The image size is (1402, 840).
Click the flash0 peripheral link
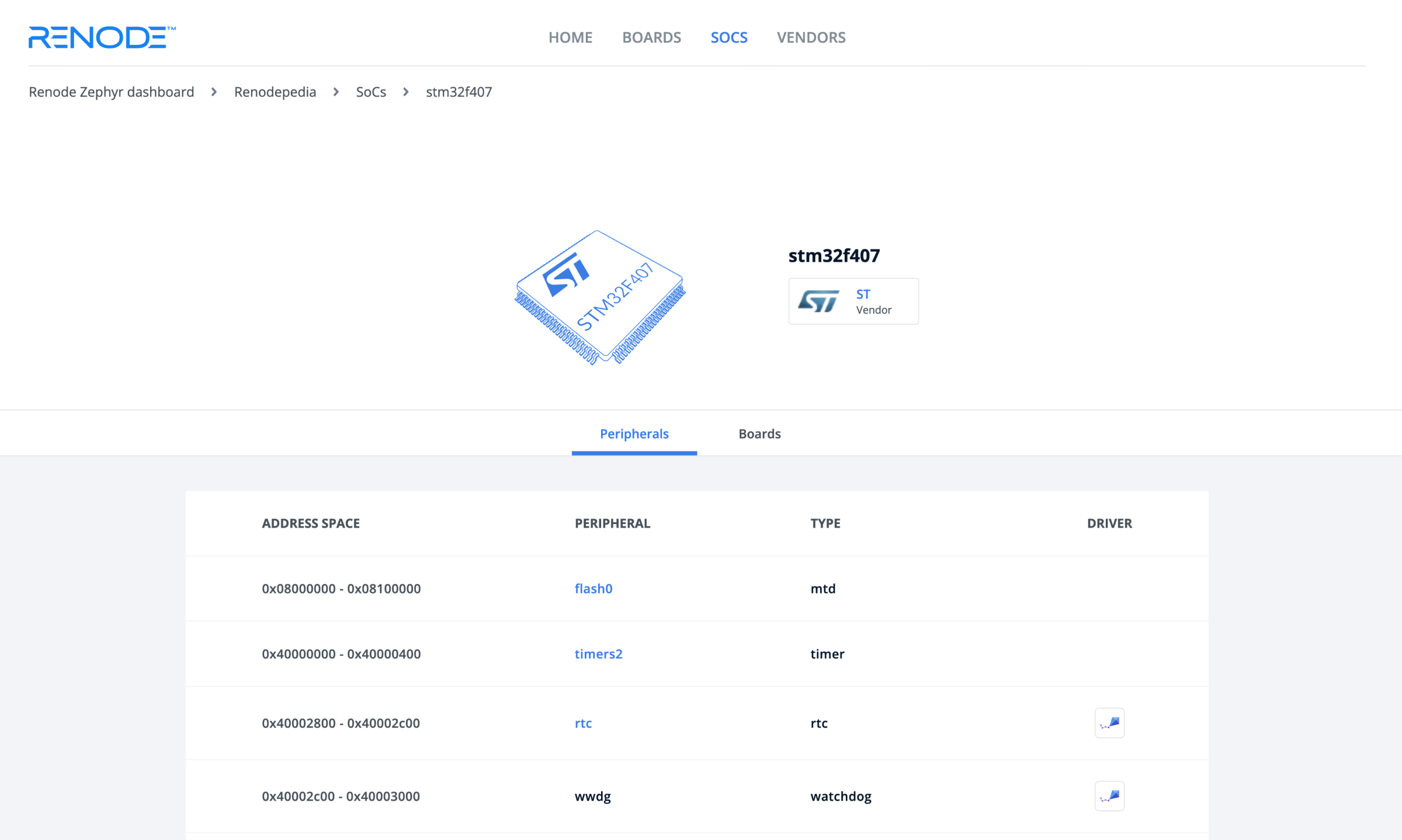tap(593, 588)
